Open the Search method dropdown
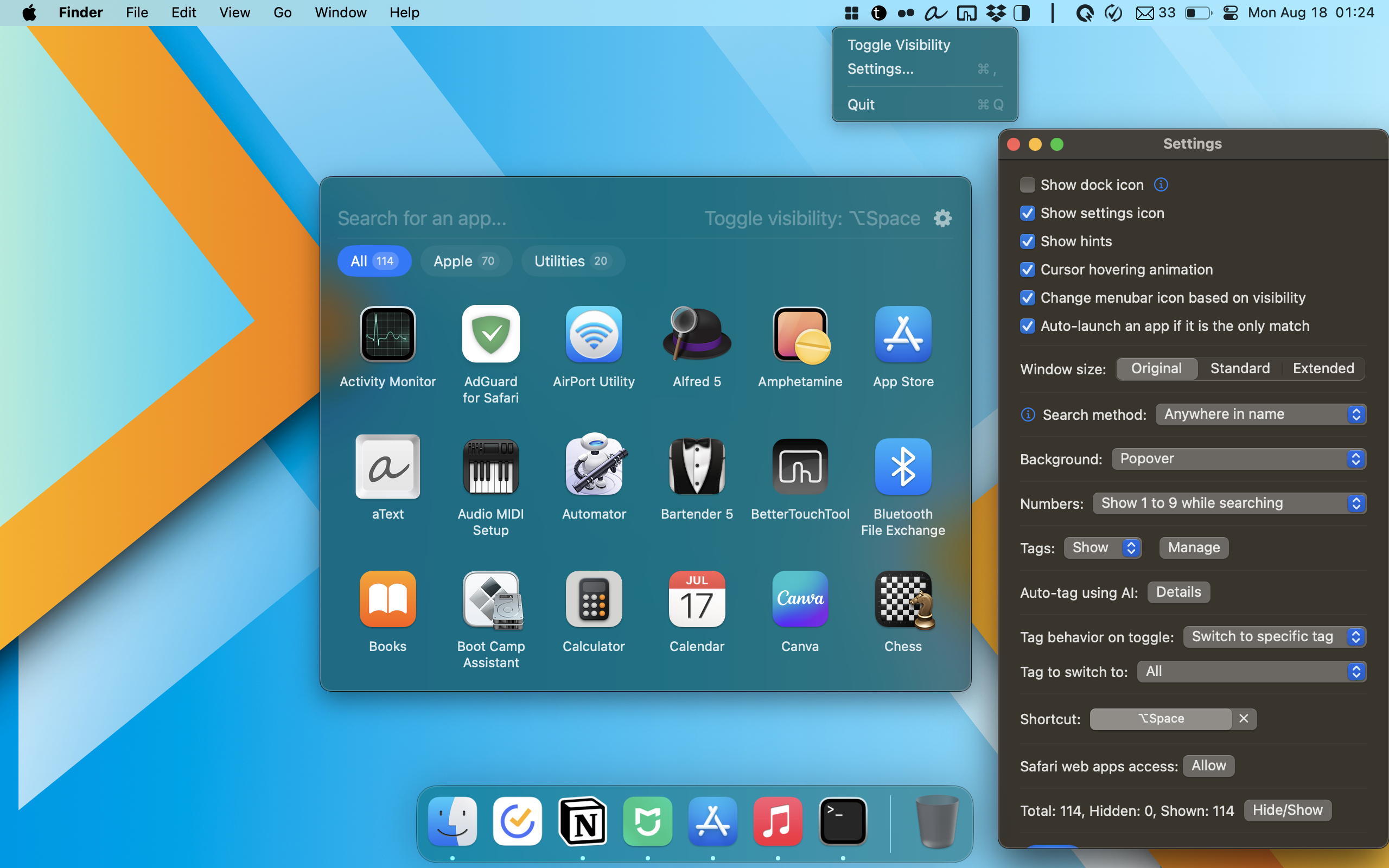 pos(1260,414)
